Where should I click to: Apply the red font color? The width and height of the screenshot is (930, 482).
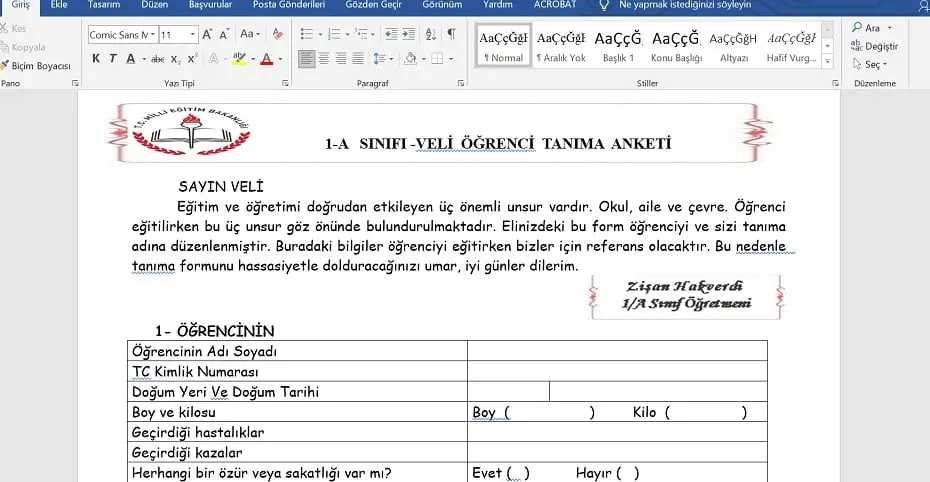click(267, 59)
